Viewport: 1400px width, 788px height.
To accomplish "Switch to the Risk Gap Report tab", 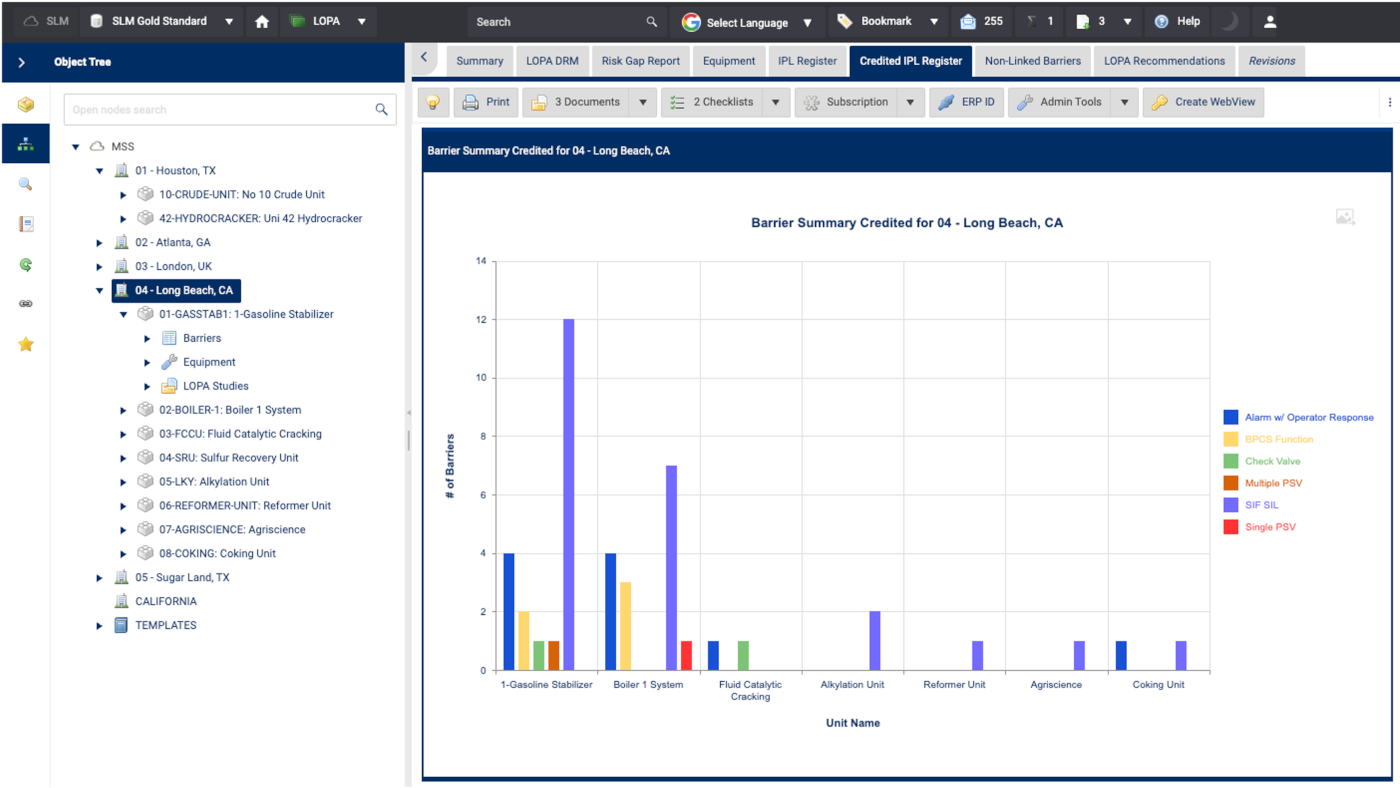I will click(x=640, y=61).
